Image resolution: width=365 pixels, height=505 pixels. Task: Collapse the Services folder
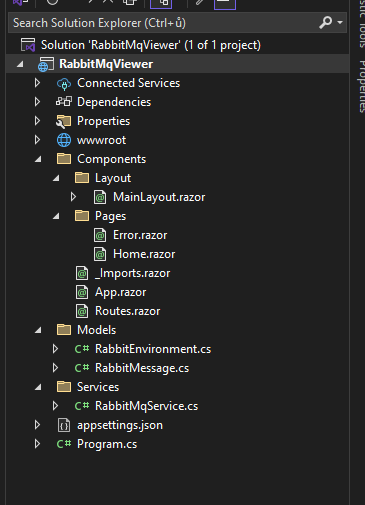(x=38, y=387)
